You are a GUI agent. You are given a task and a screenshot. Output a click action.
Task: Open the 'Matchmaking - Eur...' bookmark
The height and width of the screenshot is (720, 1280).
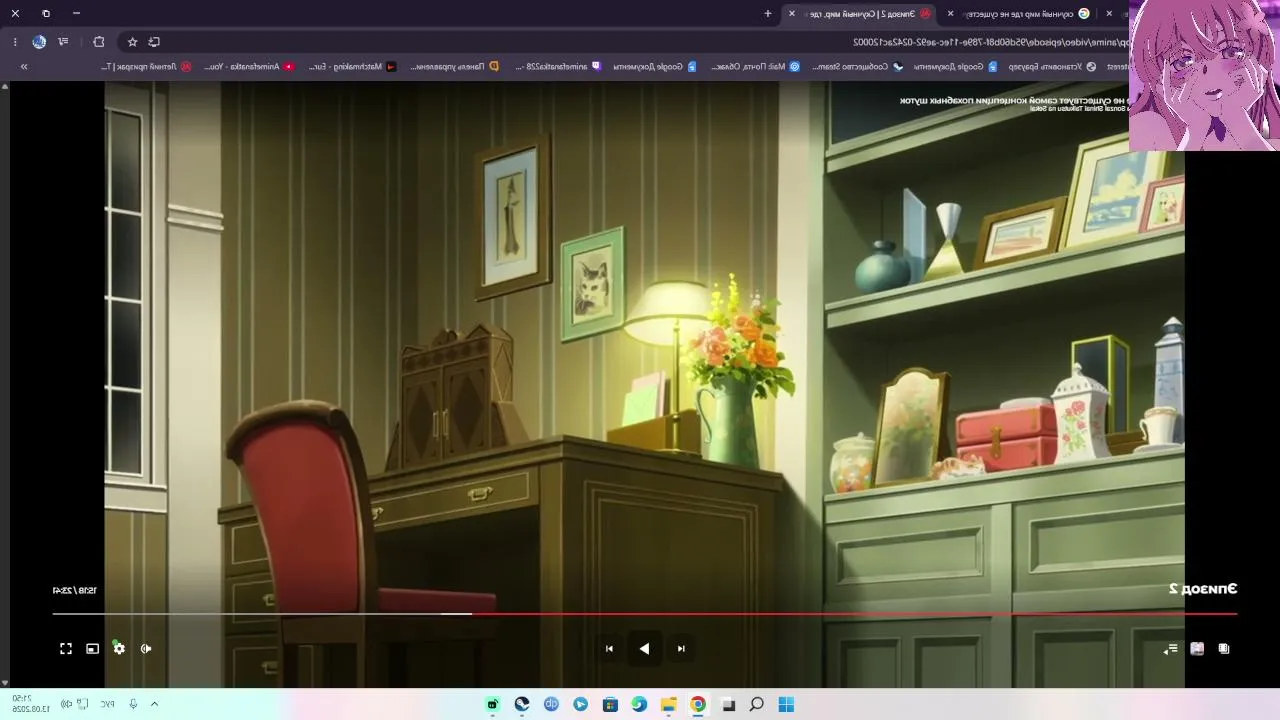point(351,67)
